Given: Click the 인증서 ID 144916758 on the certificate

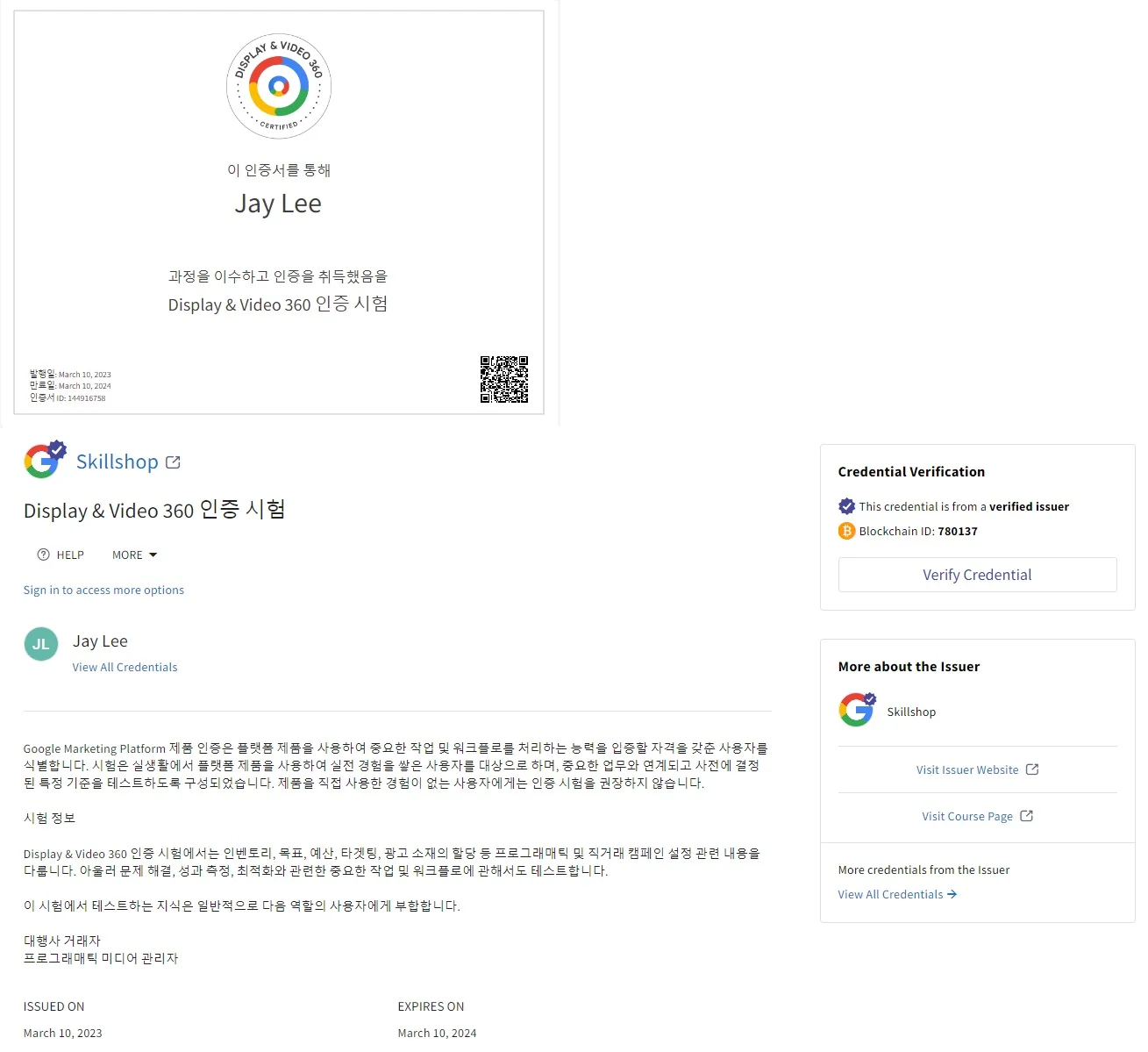Looking at the screenshot, I should (x=68, y=397).
